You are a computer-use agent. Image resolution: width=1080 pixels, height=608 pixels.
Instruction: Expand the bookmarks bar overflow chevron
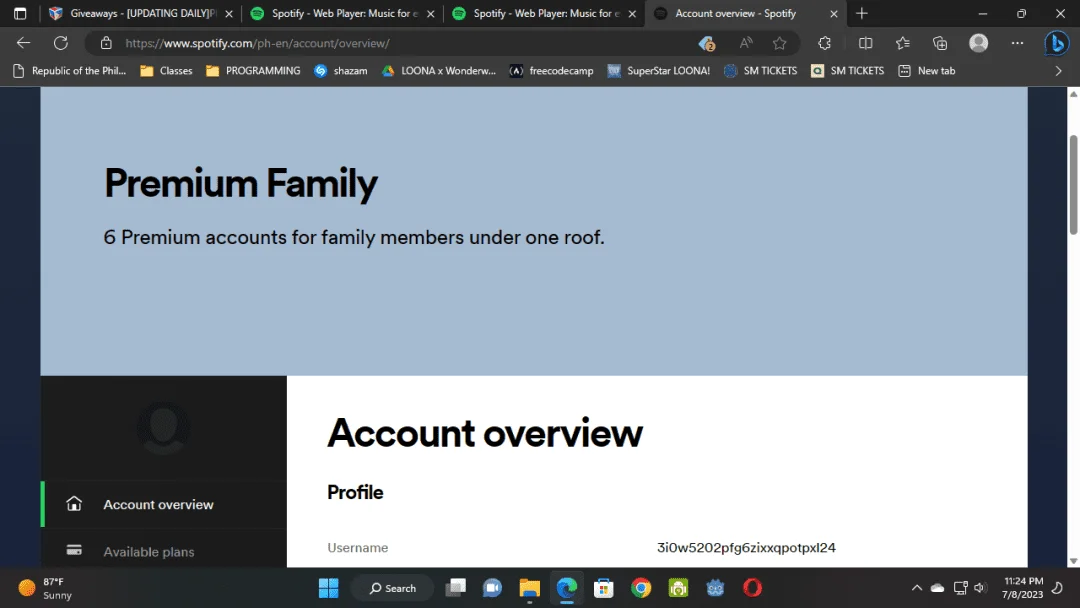point(1059,71)
